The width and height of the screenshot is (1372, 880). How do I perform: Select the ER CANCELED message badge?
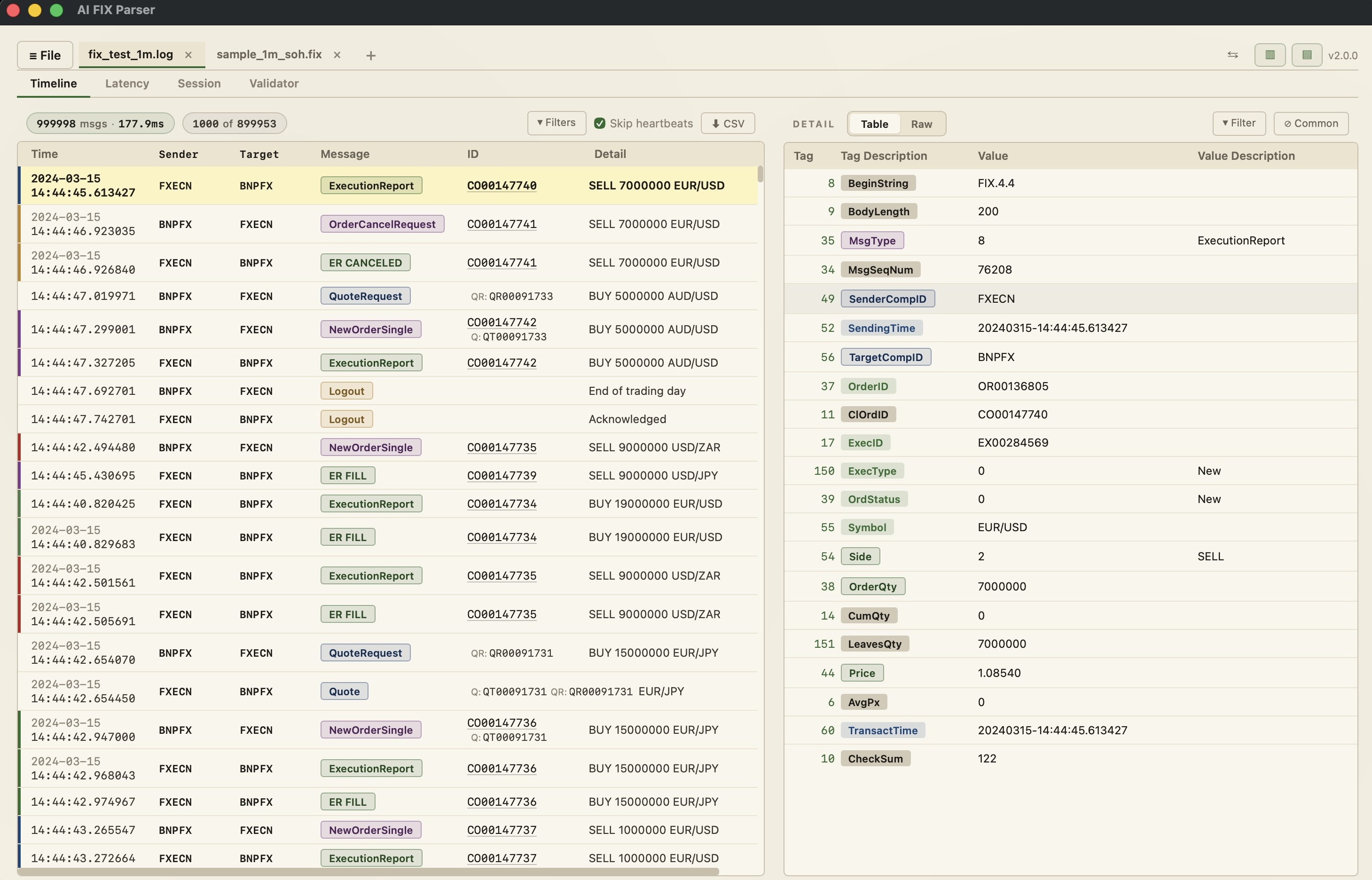point(365,262)
